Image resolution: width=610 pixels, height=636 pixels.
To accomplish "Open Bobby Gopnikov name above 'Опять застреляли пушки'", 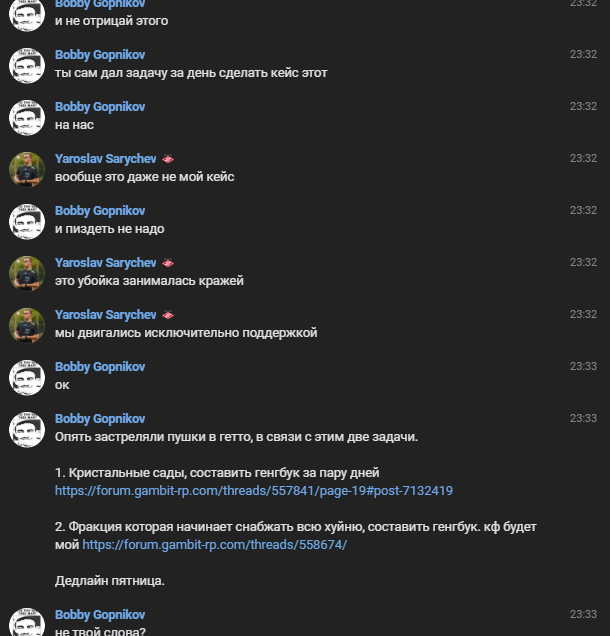I will pyautogui.click(x=100, y=419).
